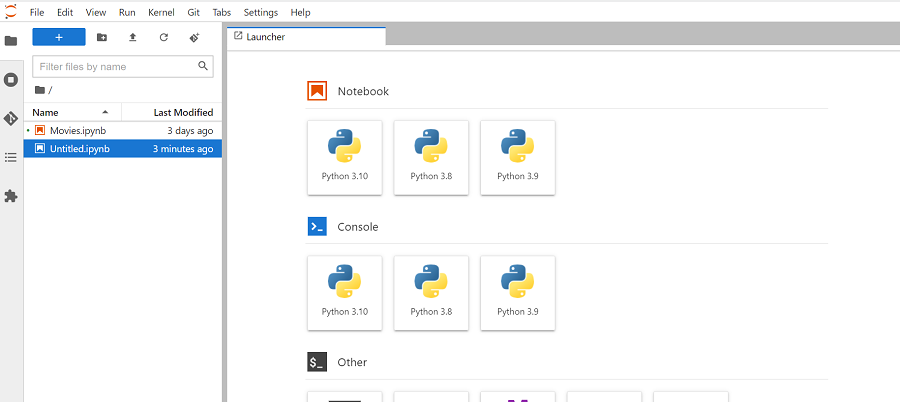Open the Git menu

pyautogui.click(x=193, y=12)
